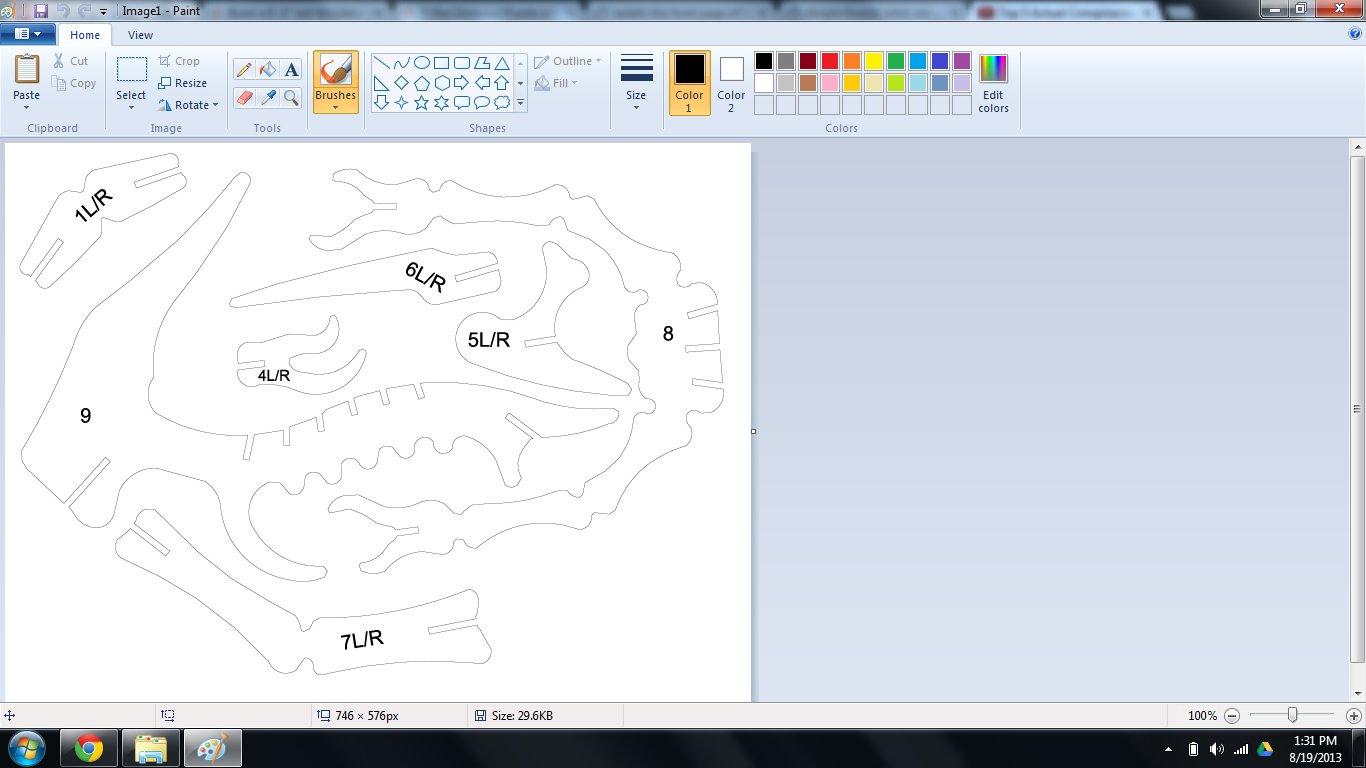1366x768 pixels.
Task: Choose the Five-point star shape
Action: (421, 102)
